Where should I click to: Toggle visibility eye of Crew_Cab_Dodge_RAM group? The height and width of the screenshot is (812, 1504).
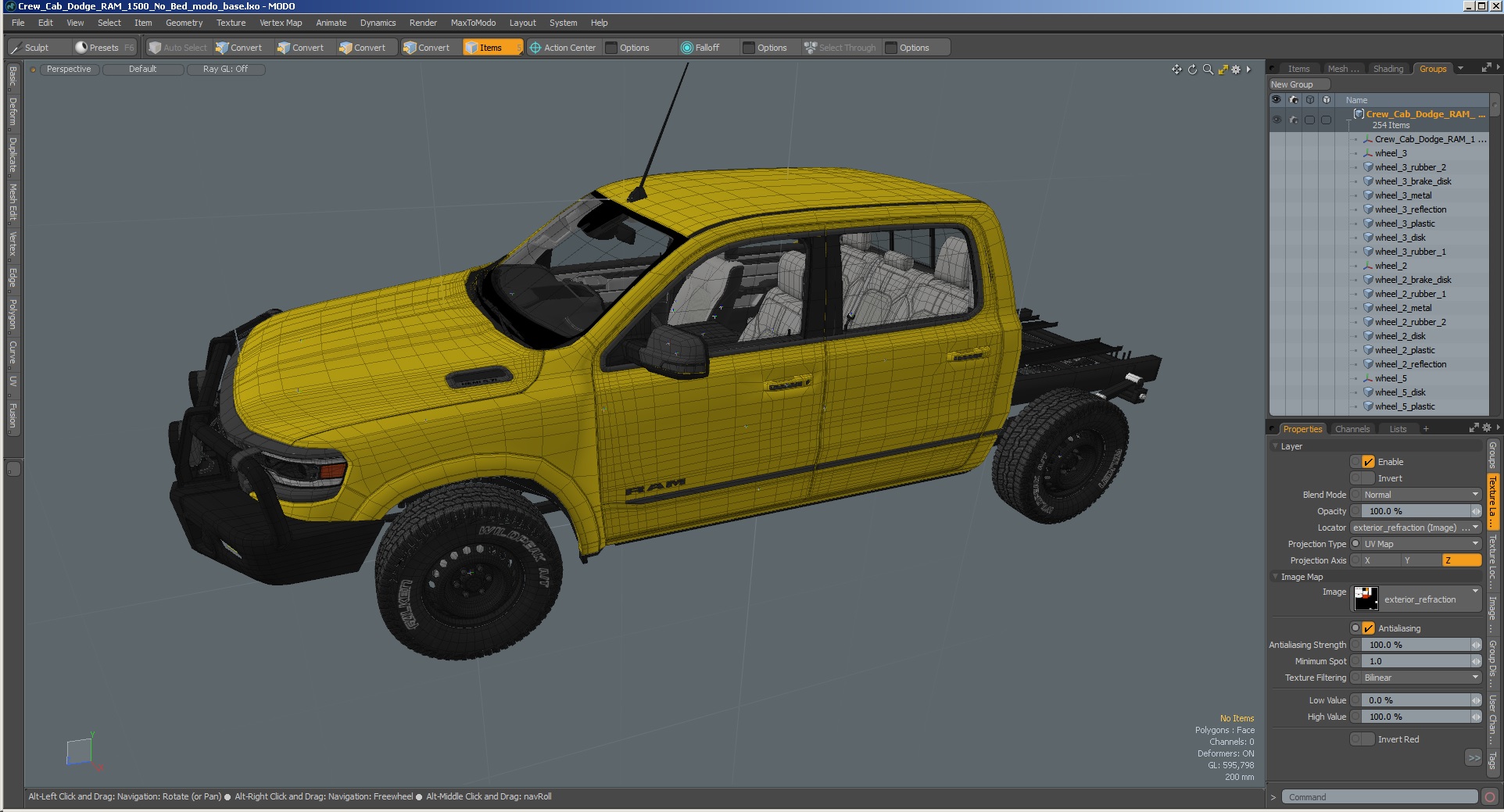(1277, 120)
